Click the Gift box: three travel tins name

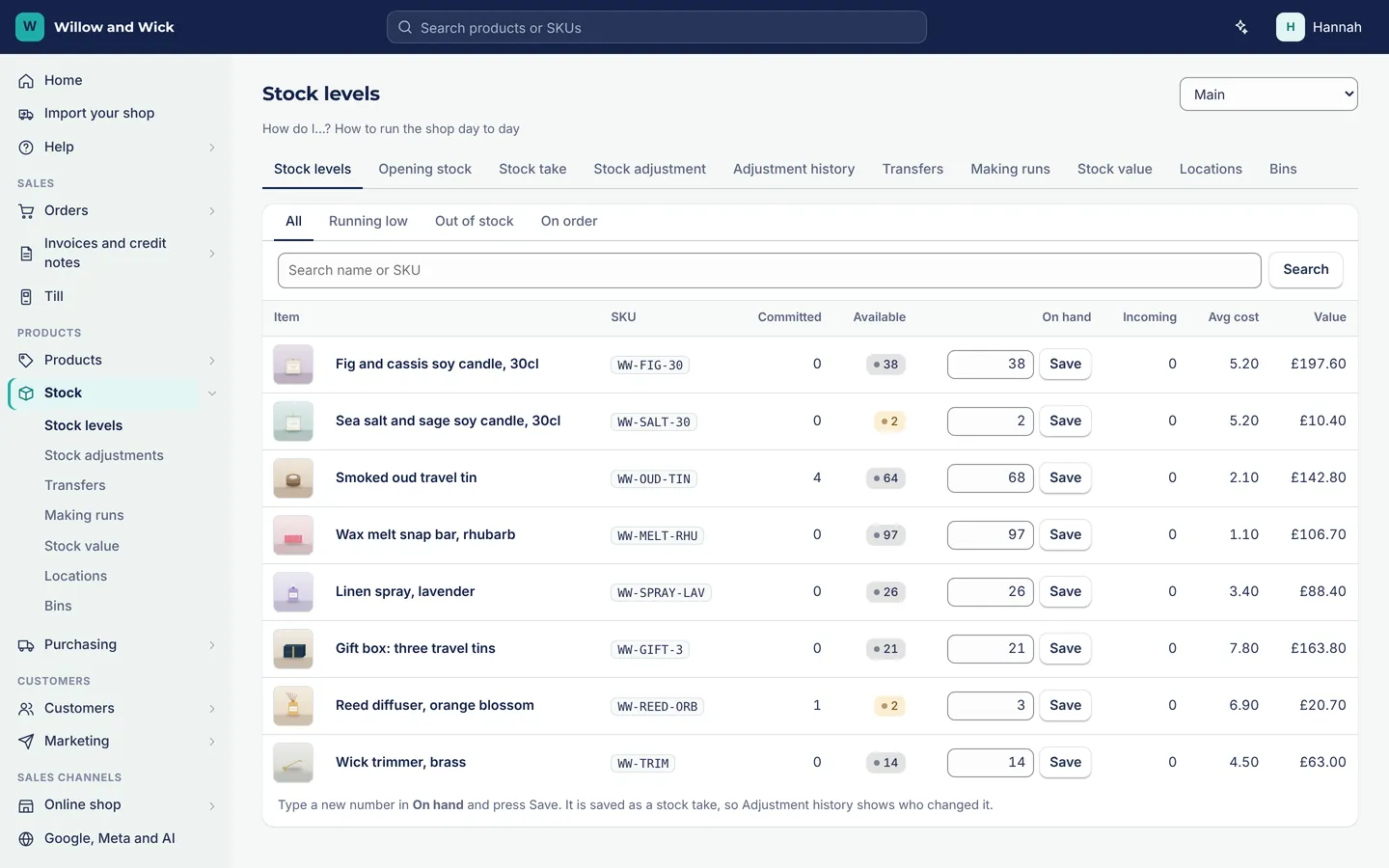pyautogui.click(x=416, y=649)
